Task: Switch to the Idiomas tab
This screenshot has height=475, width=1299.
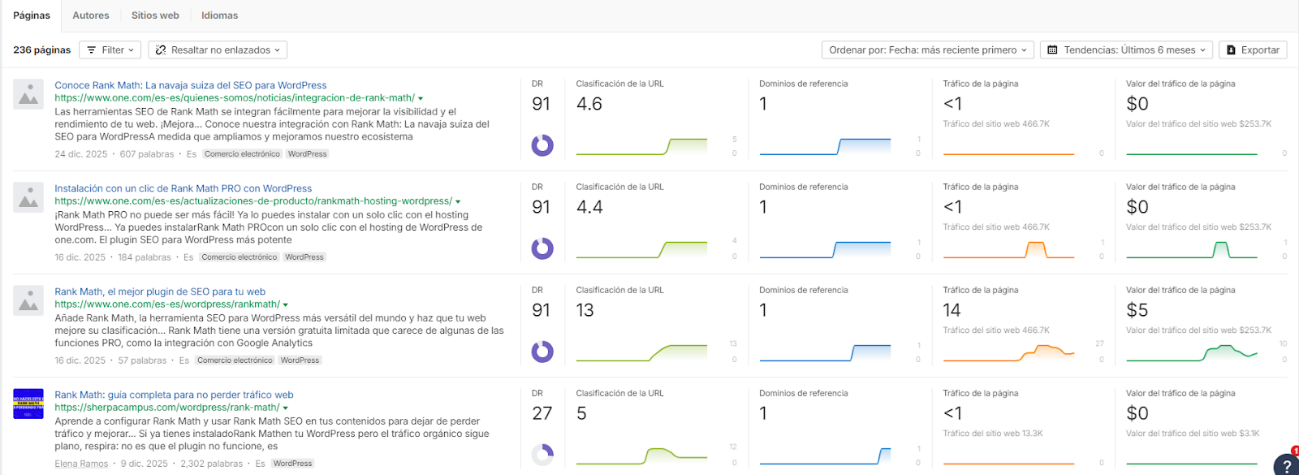Action: click(x=219, y=16)
